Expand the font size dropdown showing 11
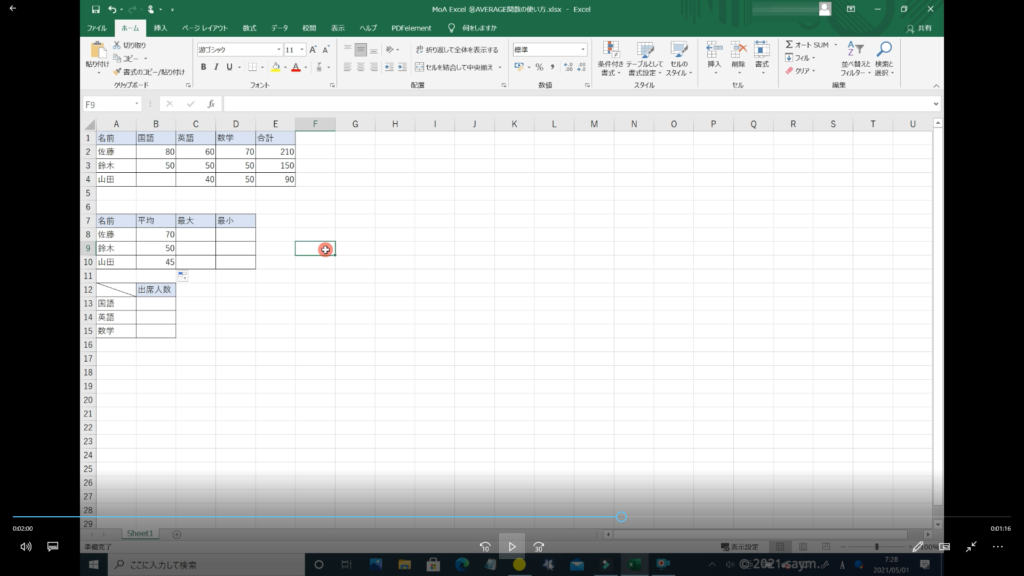This screenshot has width=1024, height=576. (x=301, y=49)
